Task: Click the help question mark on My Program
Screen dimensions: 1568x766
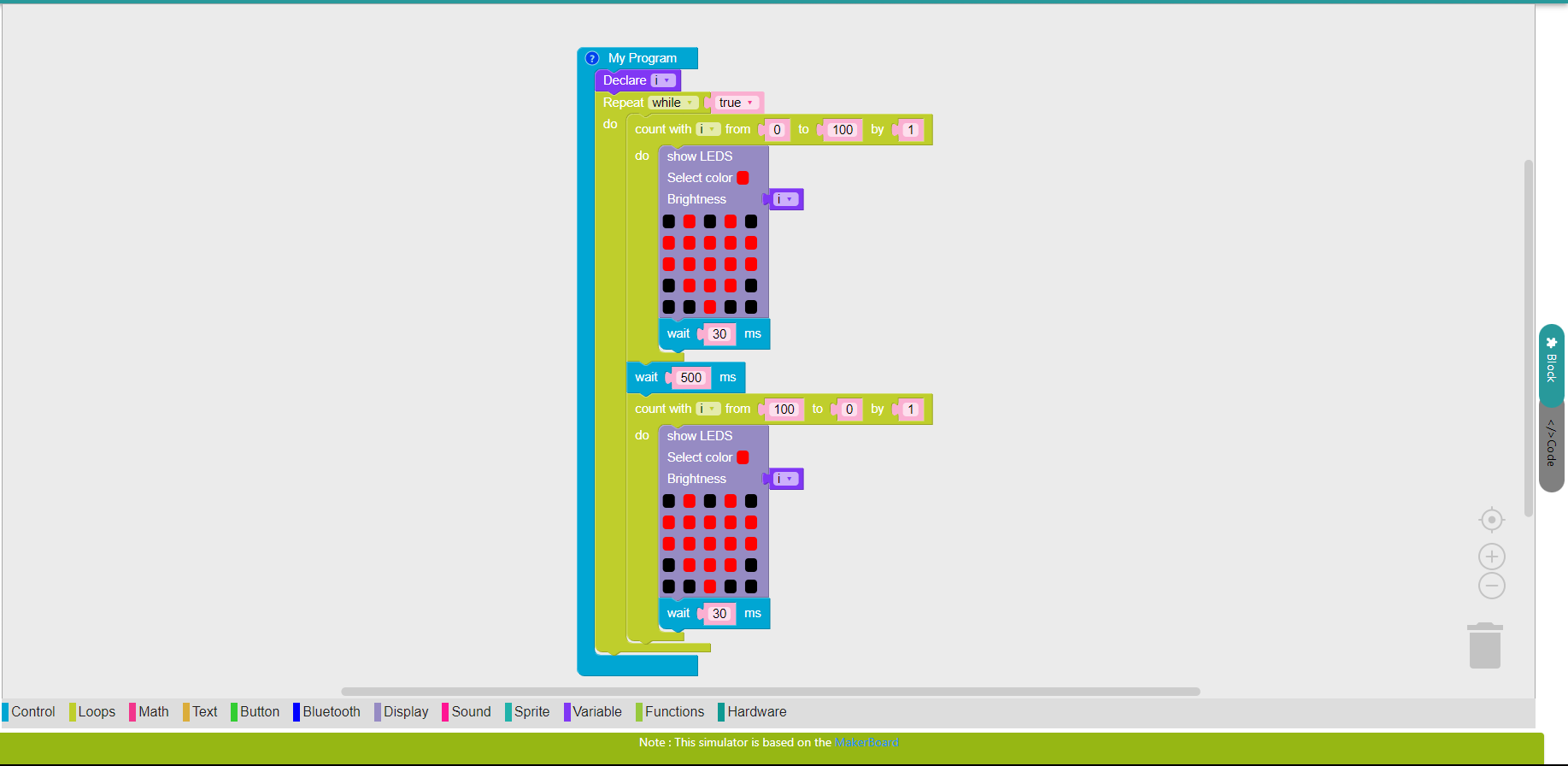Action: tap(592, 58)
